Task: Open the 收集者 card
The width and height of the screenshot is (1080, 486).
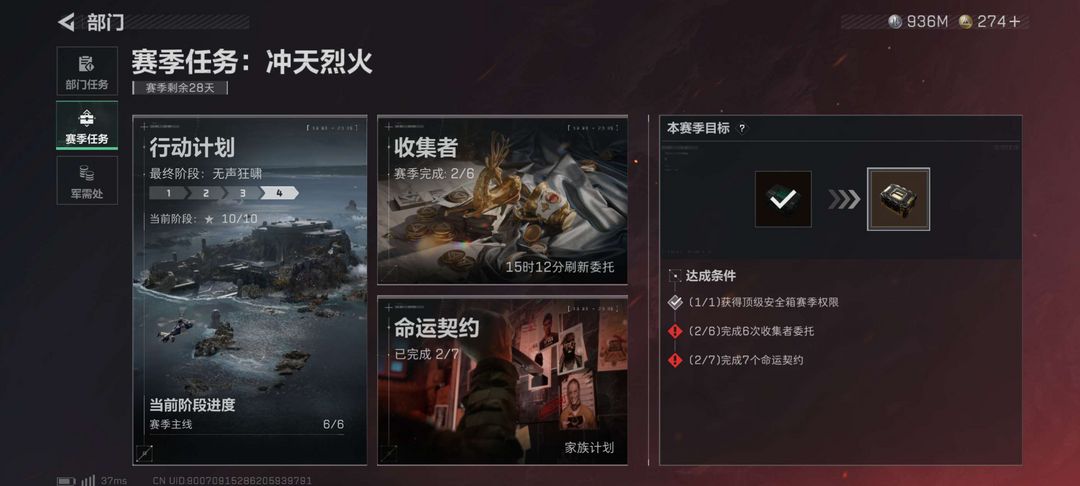Action: 502,200
